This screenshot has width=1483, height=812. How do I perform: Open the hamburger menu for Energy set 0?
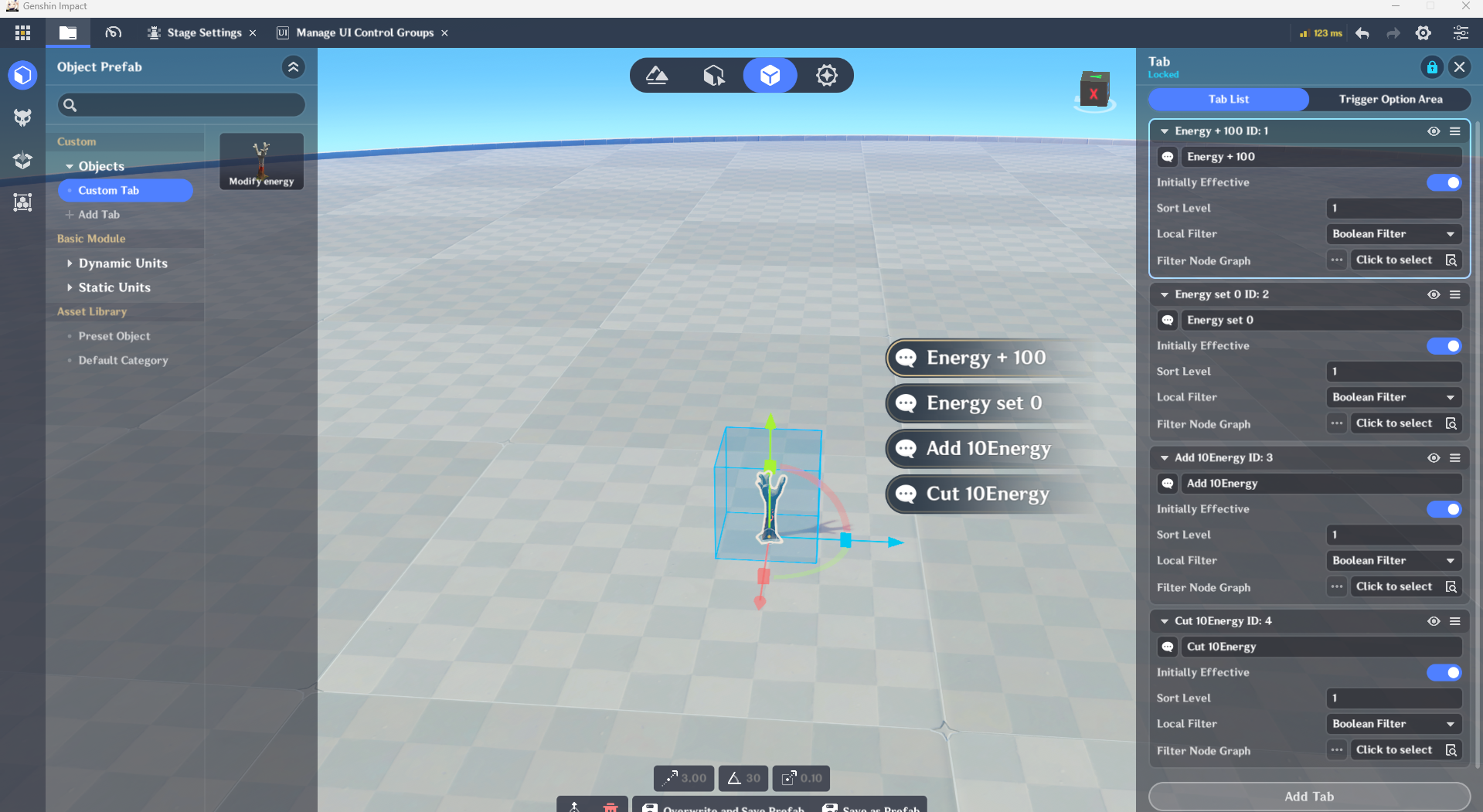(x=1455, y=294)
